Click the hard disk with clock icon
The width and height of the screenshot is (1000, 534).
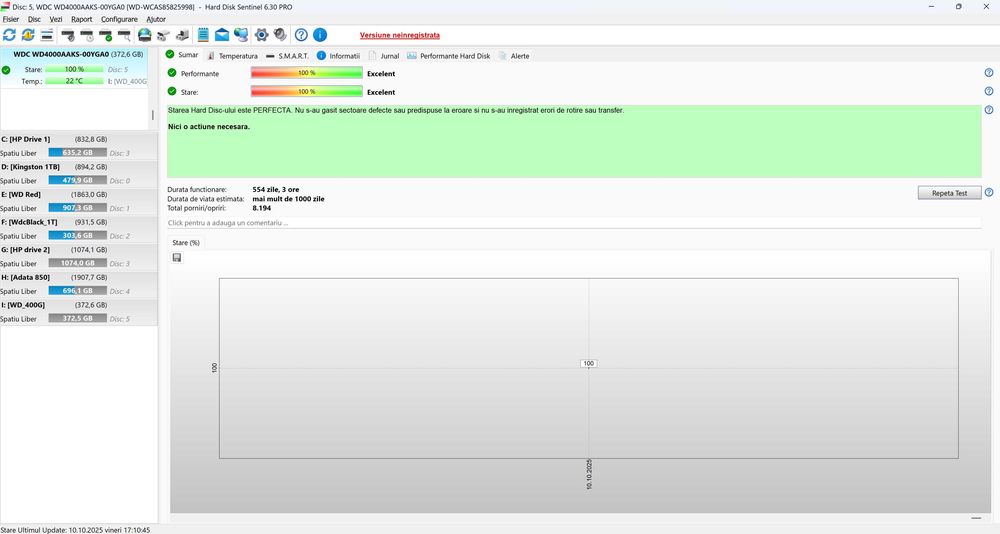coord(87,35)
